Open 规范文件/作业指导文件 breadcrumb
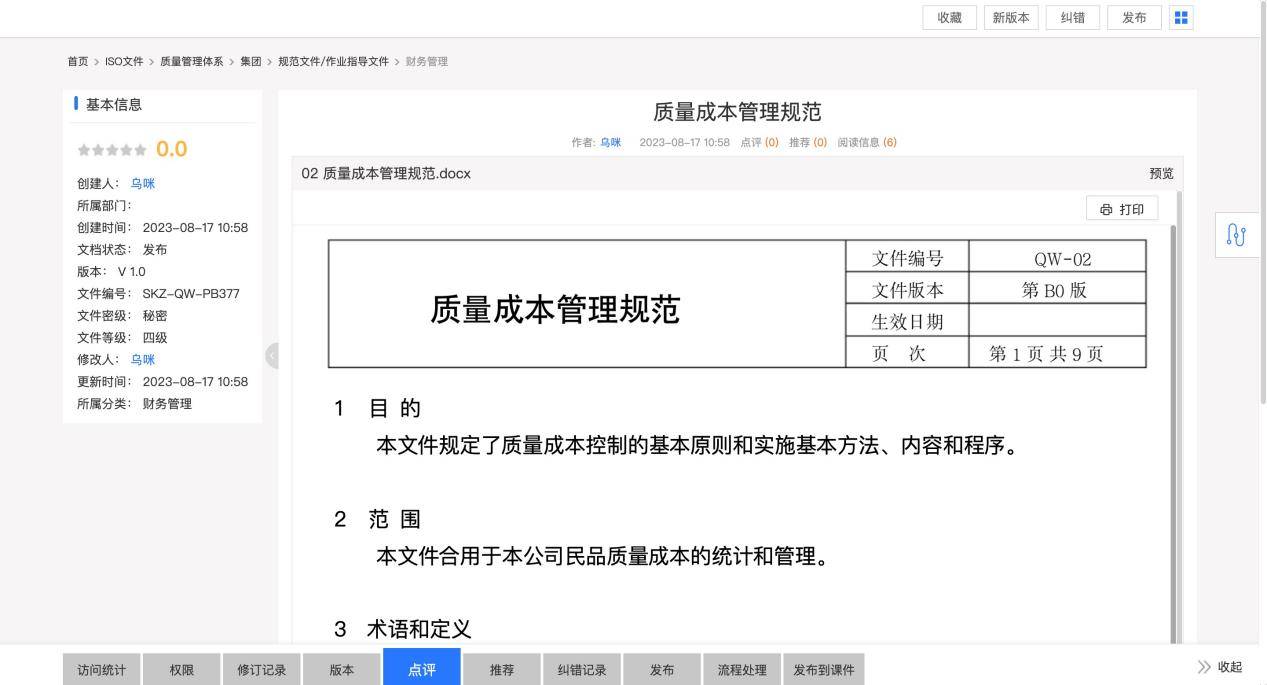 333,62
